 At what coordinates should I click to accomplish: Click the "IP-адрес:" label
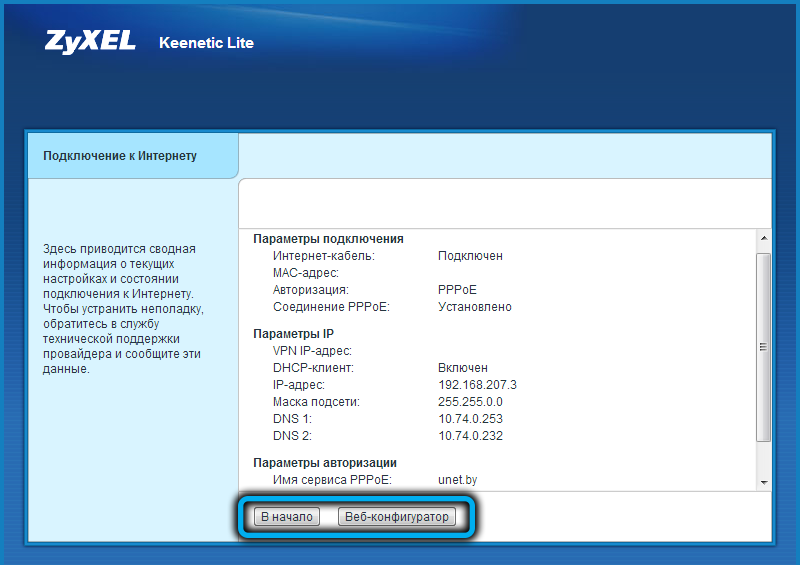pyautogui.click(x=298, y=385)
